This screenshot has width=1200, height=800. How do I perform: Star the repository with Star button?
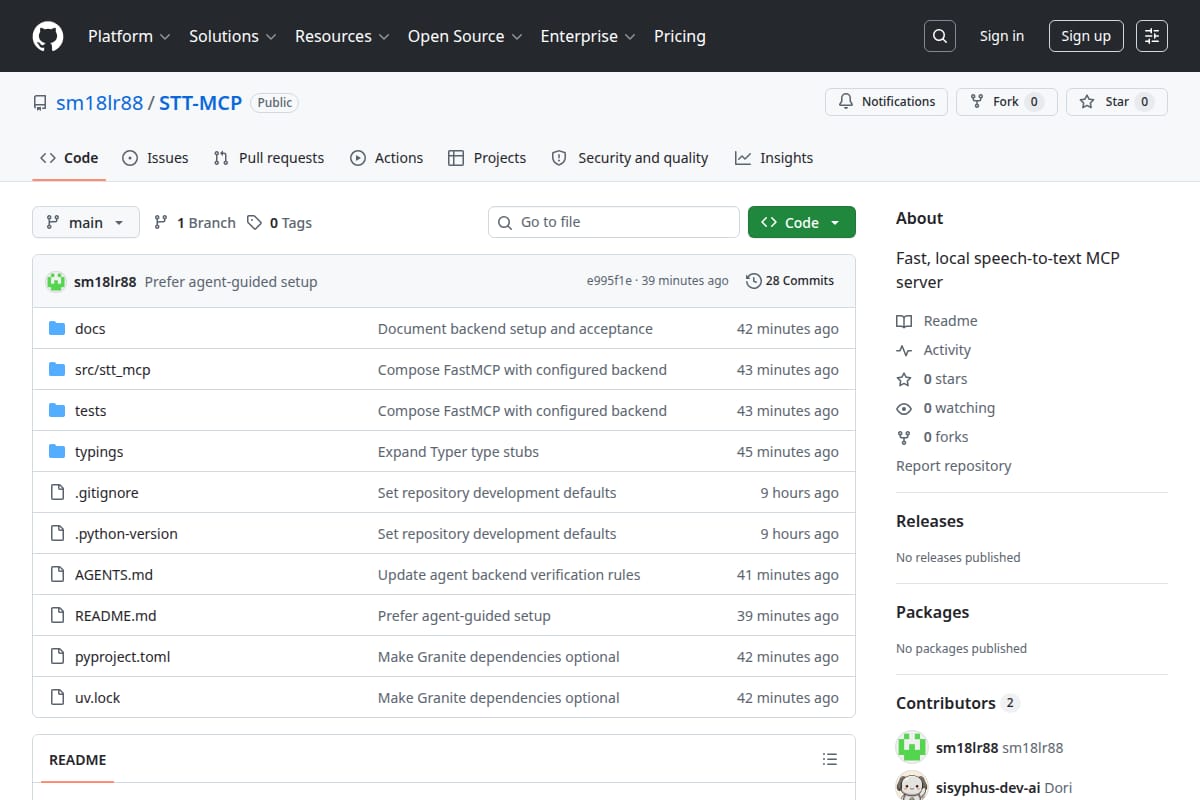(1117, 102)
